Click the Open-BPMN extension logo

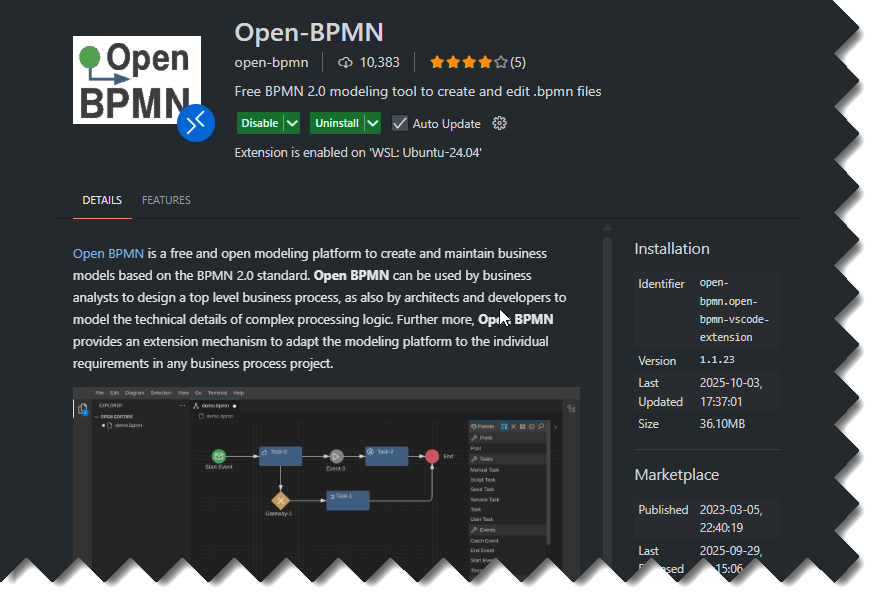pyautogui.click(x=137, y=80)
